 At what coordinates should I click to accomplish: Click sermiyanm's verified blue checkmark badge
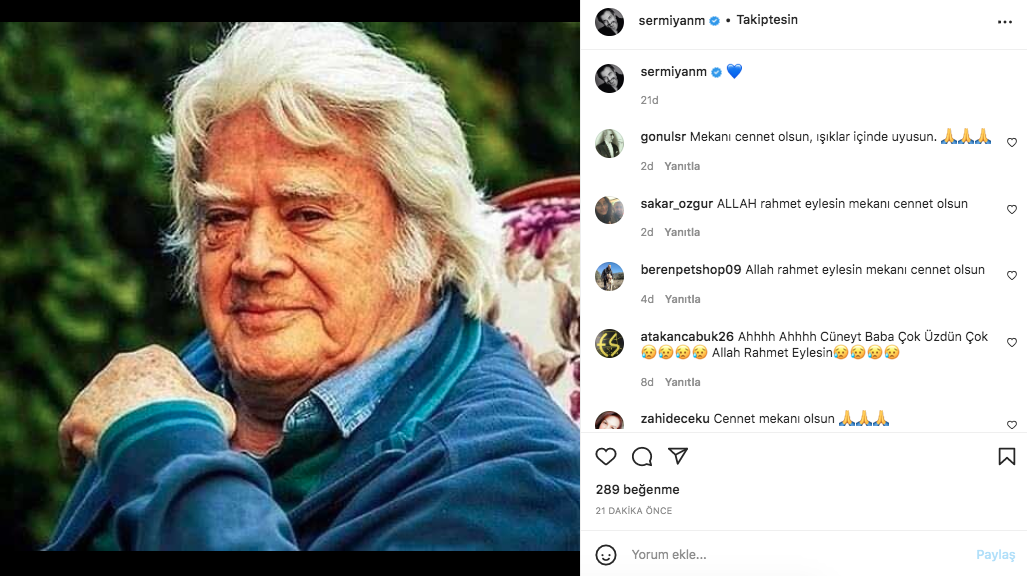(x=715, y=21)
